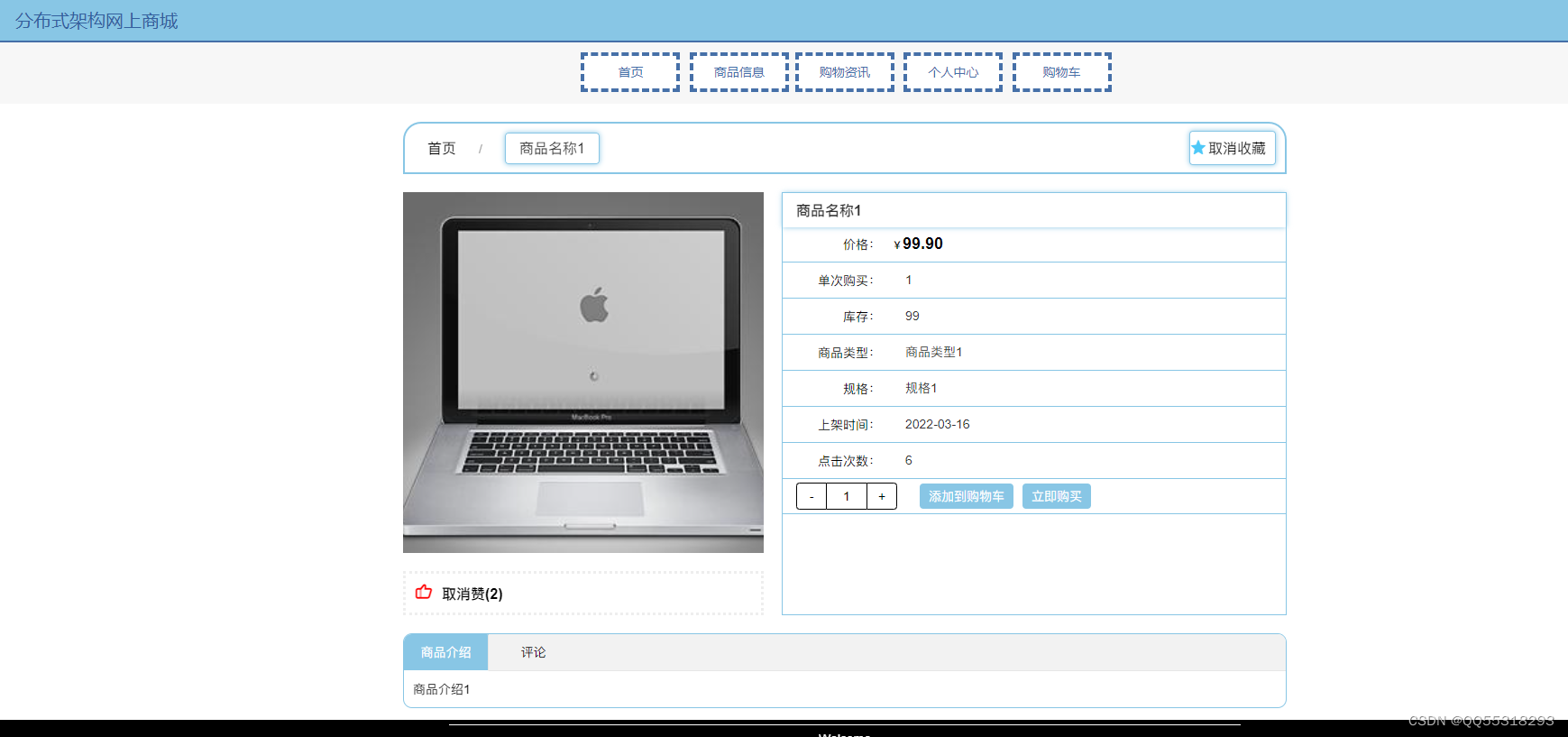Click the 添加到购物车 button
The image size is (1568, 737).
coord(967,496)
